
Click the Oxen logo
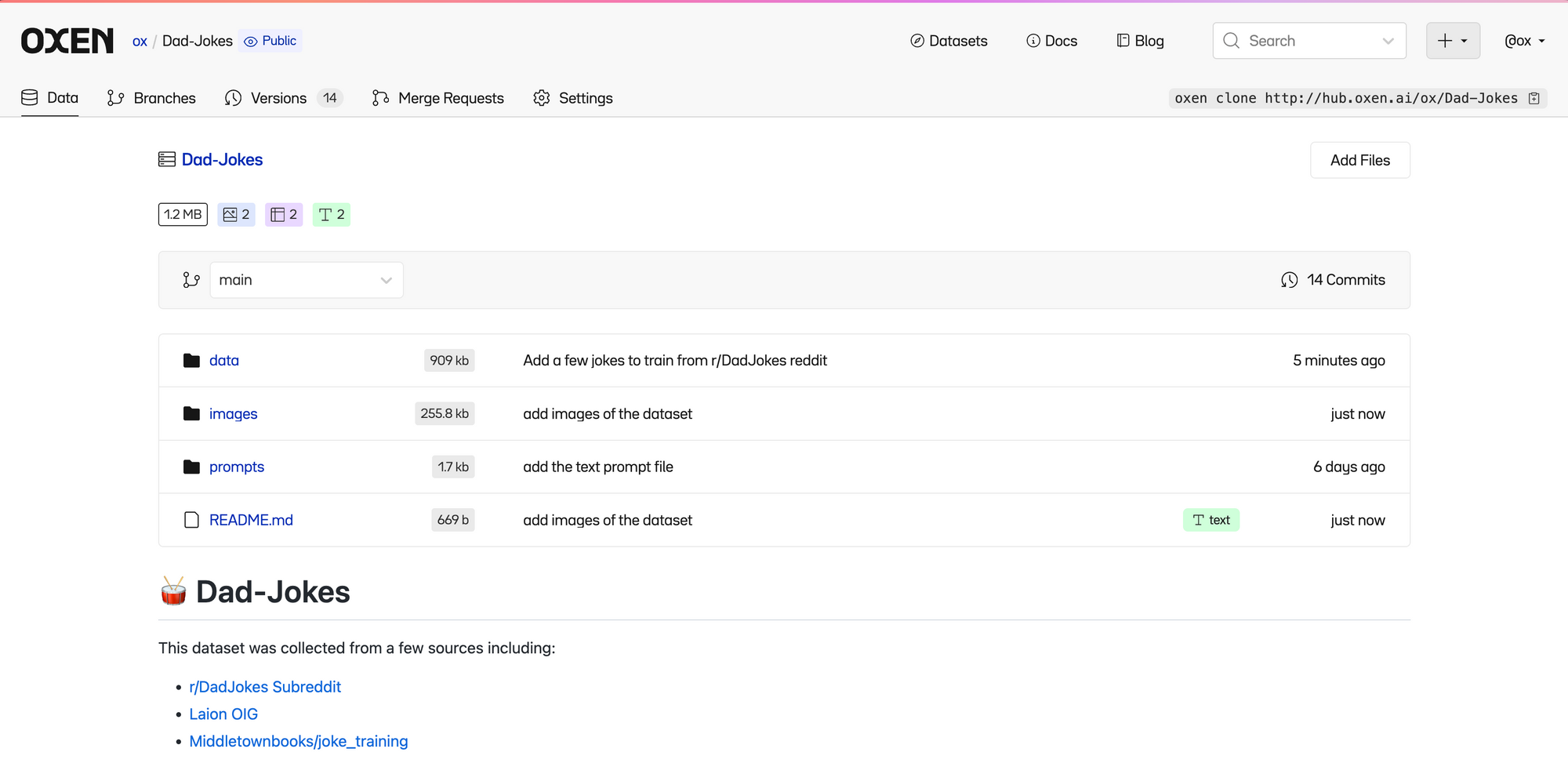click(x=67, y=41)
